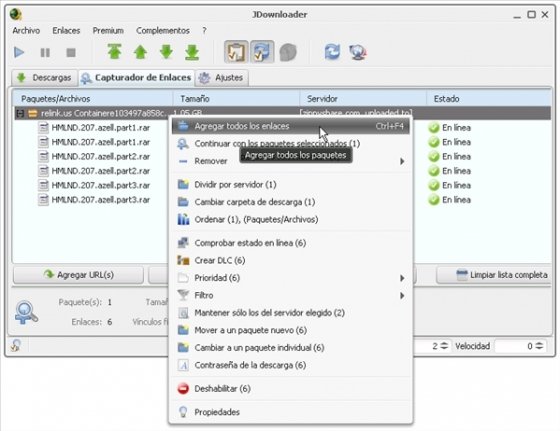Viewport: 560px width, 431px height.
Task: Choose Contraseña de la descarga (6)
Action: tap(290, 365)
